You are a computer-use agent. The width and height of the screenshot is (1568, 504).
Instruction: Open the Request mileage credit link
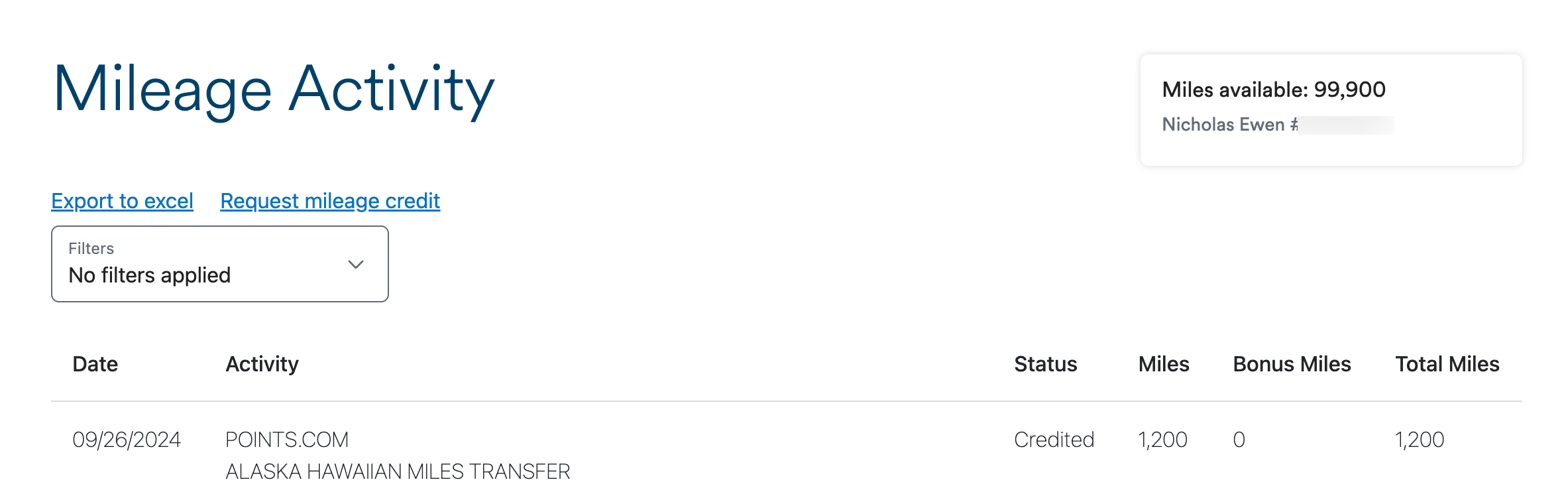tap(330, 201)
